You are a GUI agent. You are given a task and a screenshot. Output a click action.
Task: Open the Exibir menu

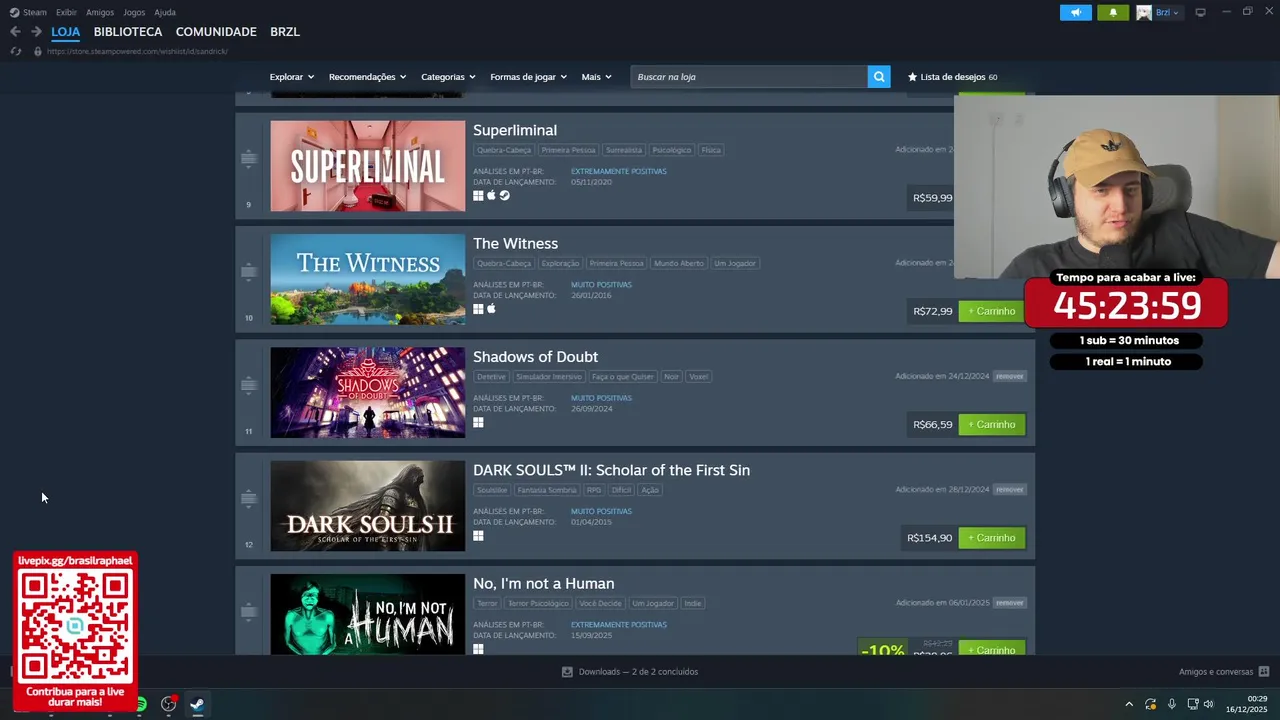pos(66,12)
